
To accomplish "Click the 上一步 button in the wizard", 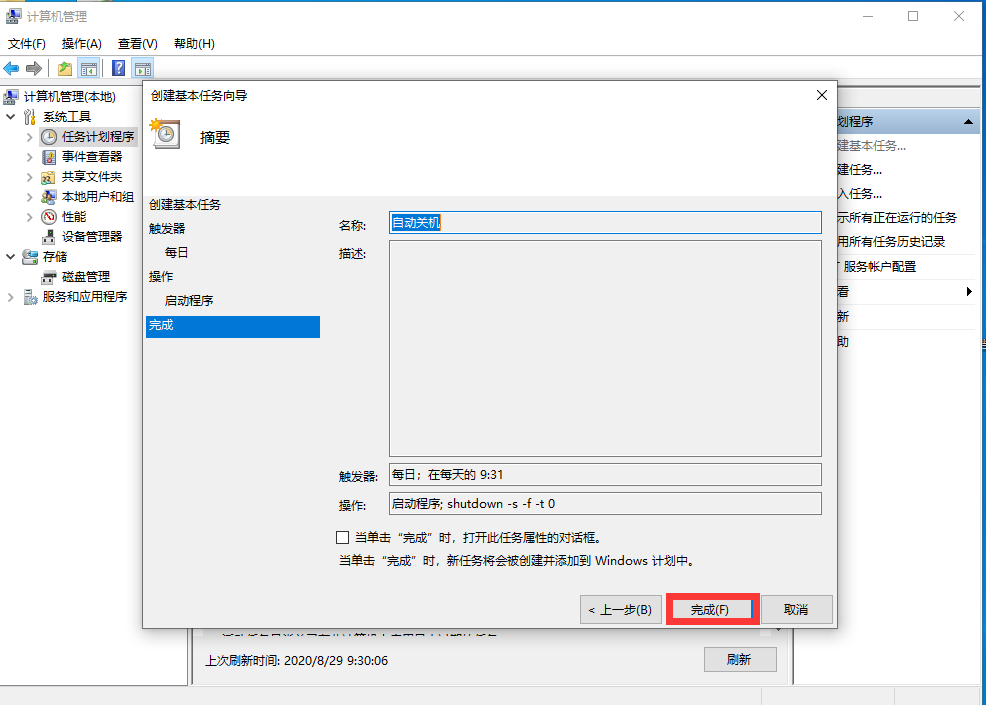I will point(620,608).
